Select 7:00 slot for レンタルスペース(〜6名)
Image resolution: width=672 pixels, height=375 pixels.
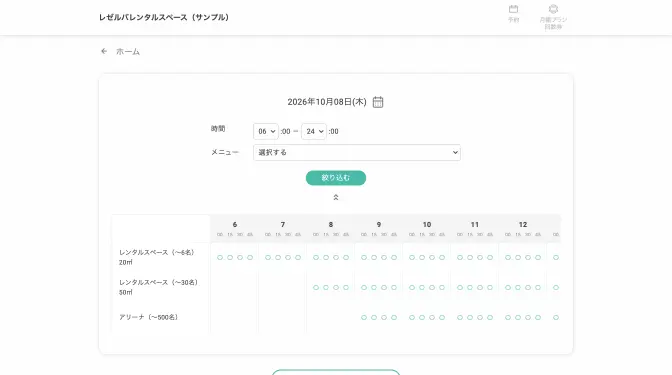[268, 258]
